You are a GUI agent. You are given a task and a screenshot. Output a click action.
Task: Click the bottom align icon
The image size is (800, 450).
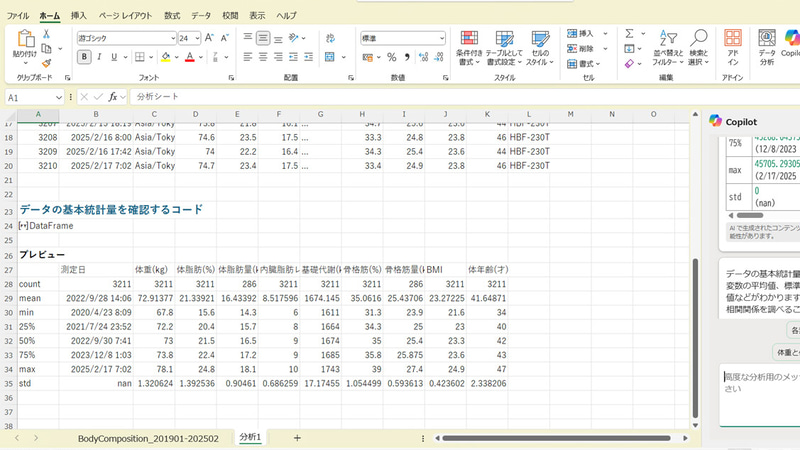coord(278,38)
